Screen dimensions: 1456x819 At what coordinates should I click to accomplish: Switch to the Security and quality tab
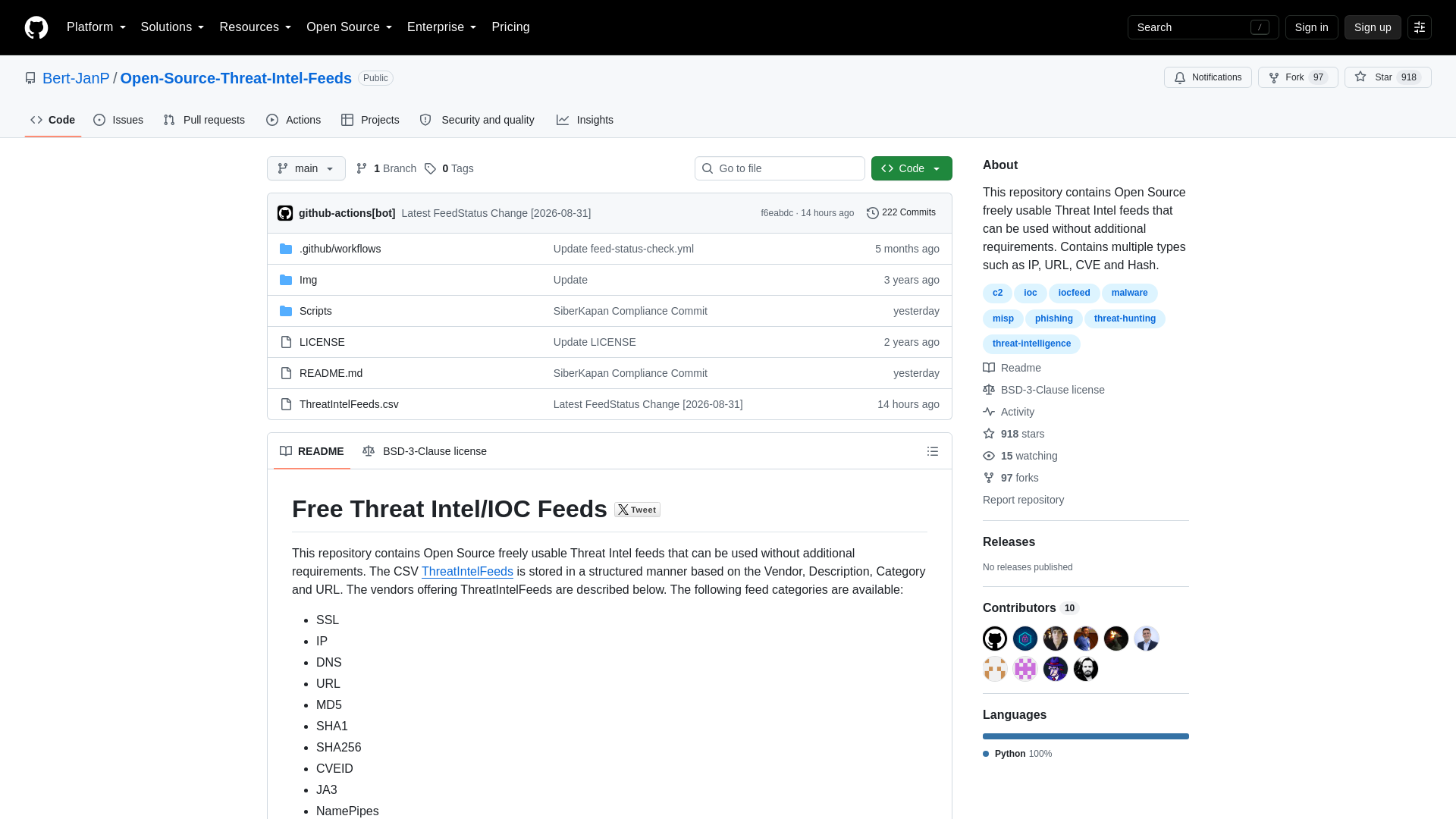(x=477, y=120)
